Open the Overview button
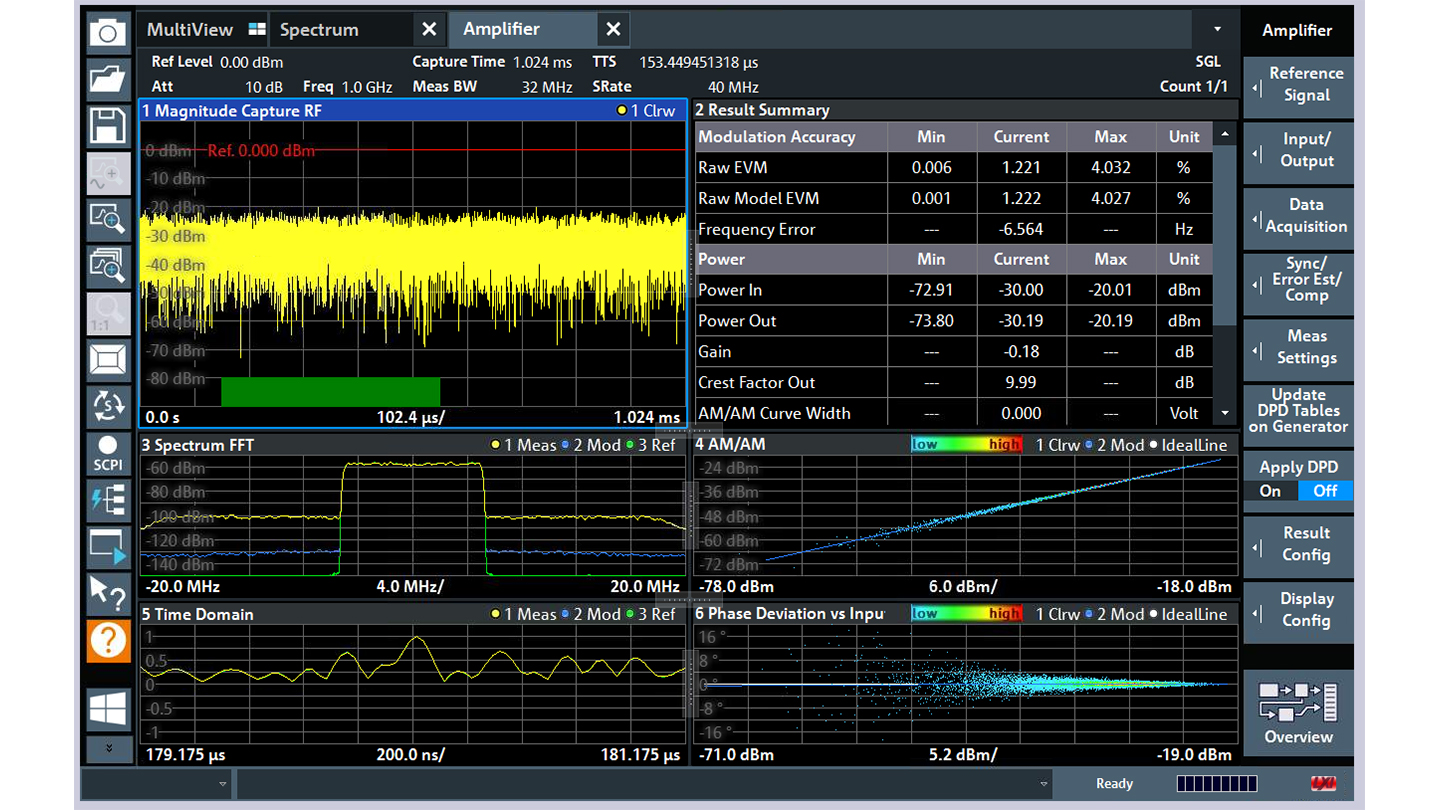 (1298, 714)
